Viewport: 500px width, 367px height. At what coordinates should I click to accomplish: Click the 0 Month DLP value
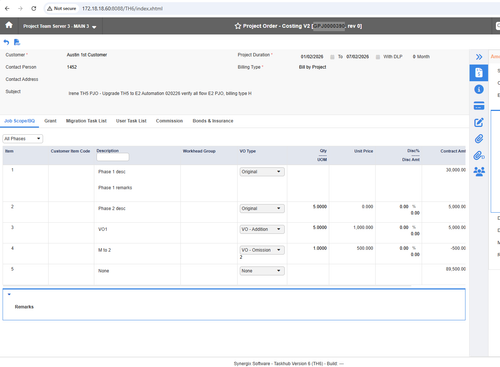(421, 57)
